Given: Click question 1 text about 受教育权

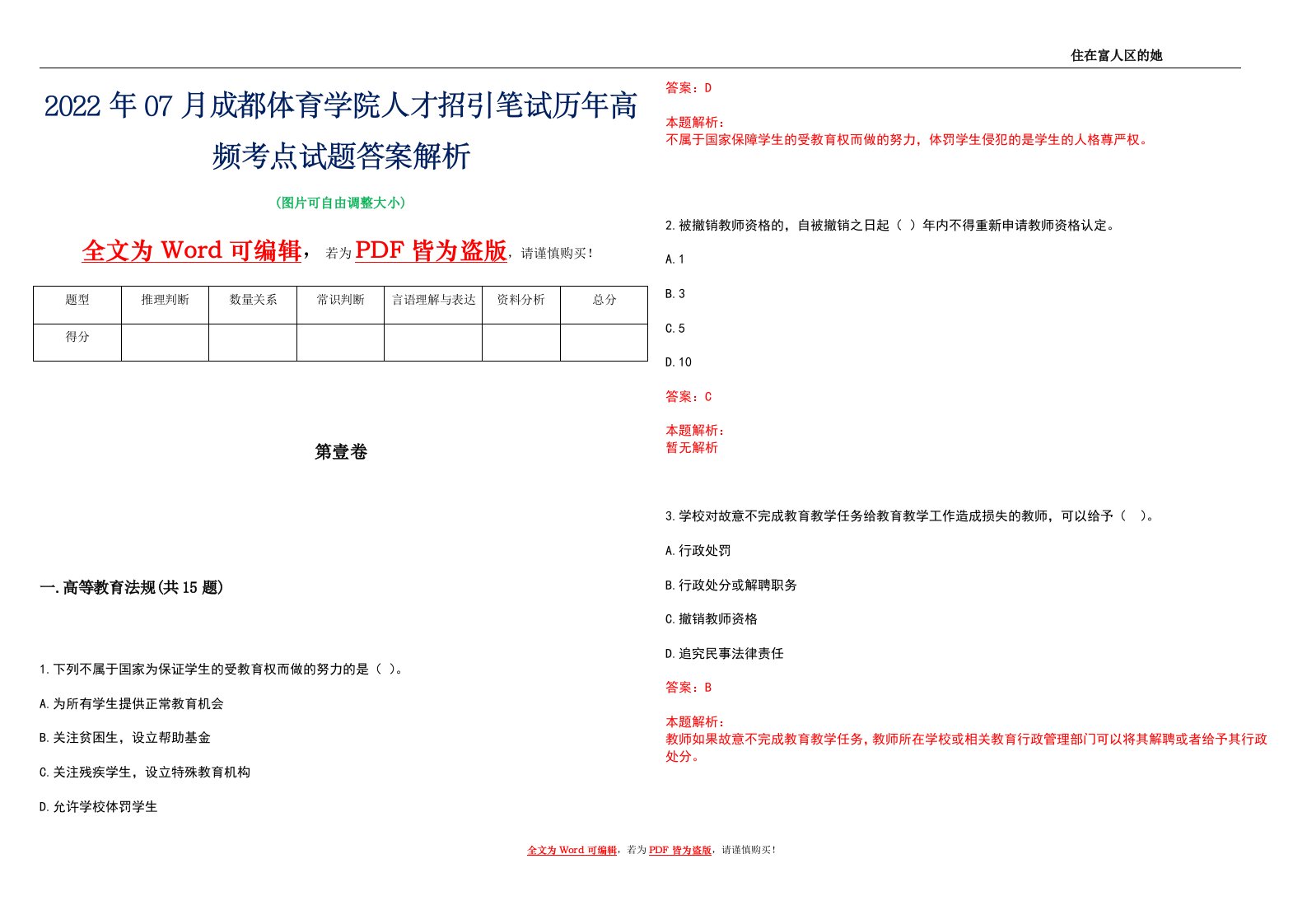Looking at the screenshot, I should point(222,670).
